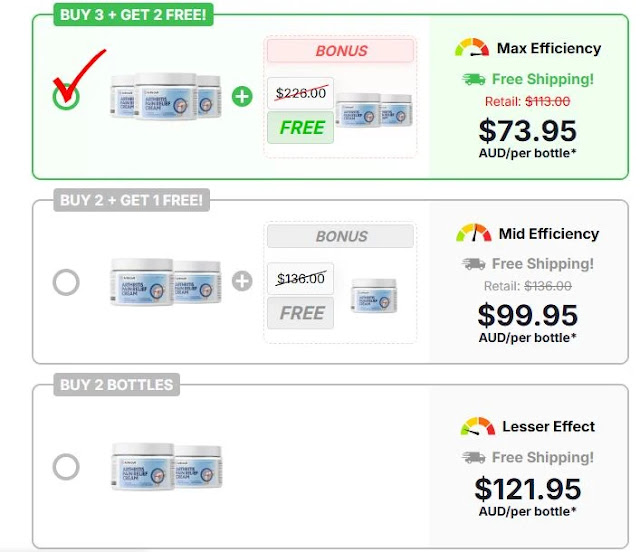Click the Max Efficiency gauge icon
The height and width of the screenshot is (552, 640).
[x=472, y=47]
